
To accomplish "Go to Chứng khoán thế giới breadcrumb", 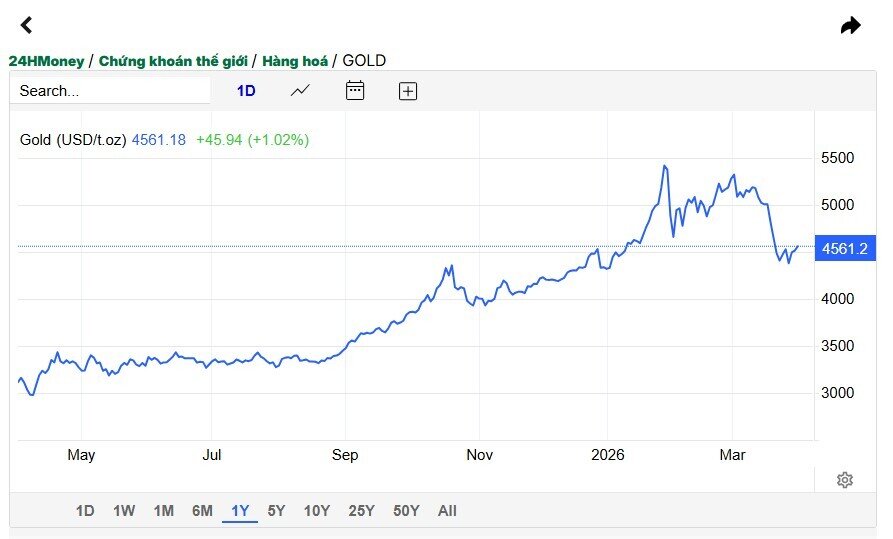I will pyautogui.click(x=173, y=61).
